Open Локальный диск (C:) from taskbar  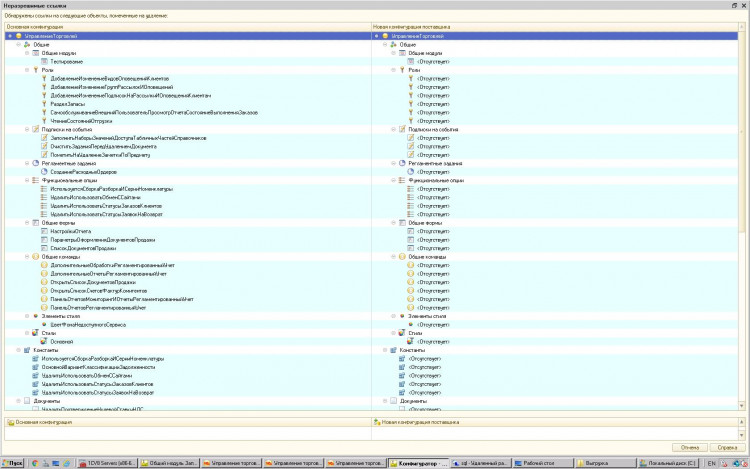[667, 463]
